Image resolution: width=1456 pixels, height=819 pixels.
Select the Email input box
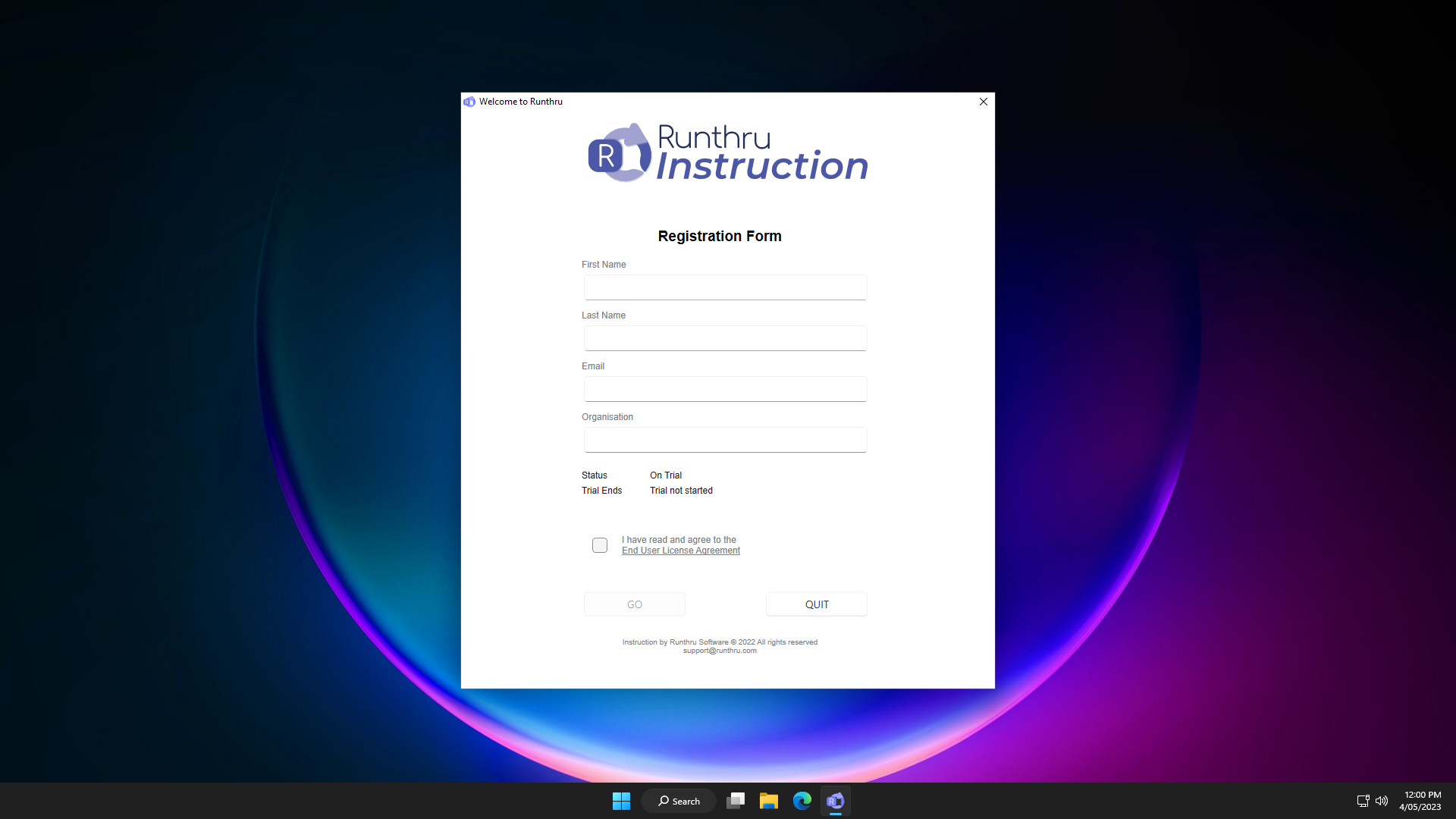(725, 389)
